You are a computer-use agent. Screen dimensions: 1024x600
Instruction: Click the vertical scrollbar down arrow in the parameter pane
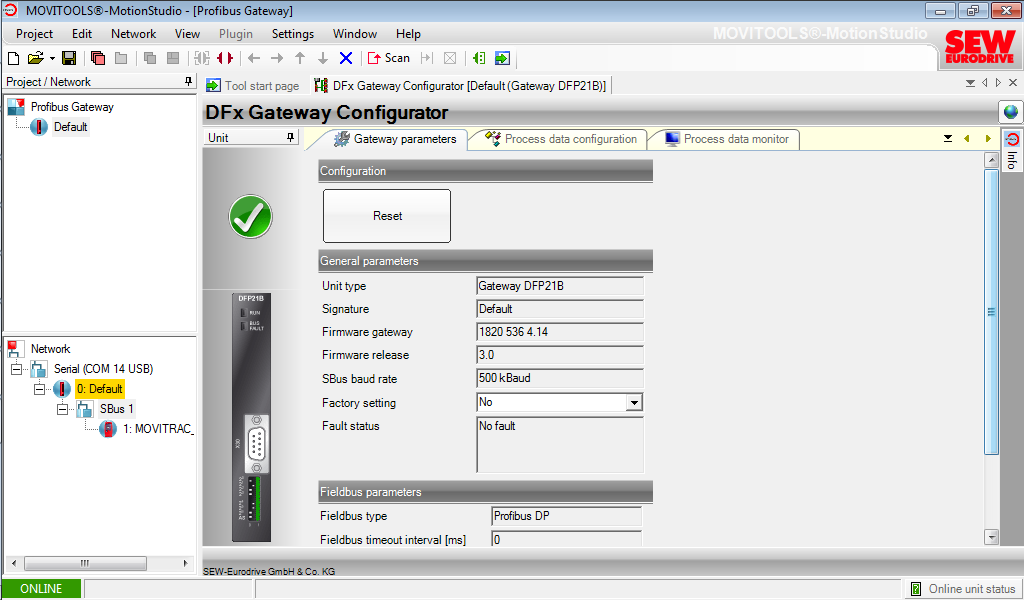tap(991, 537)
